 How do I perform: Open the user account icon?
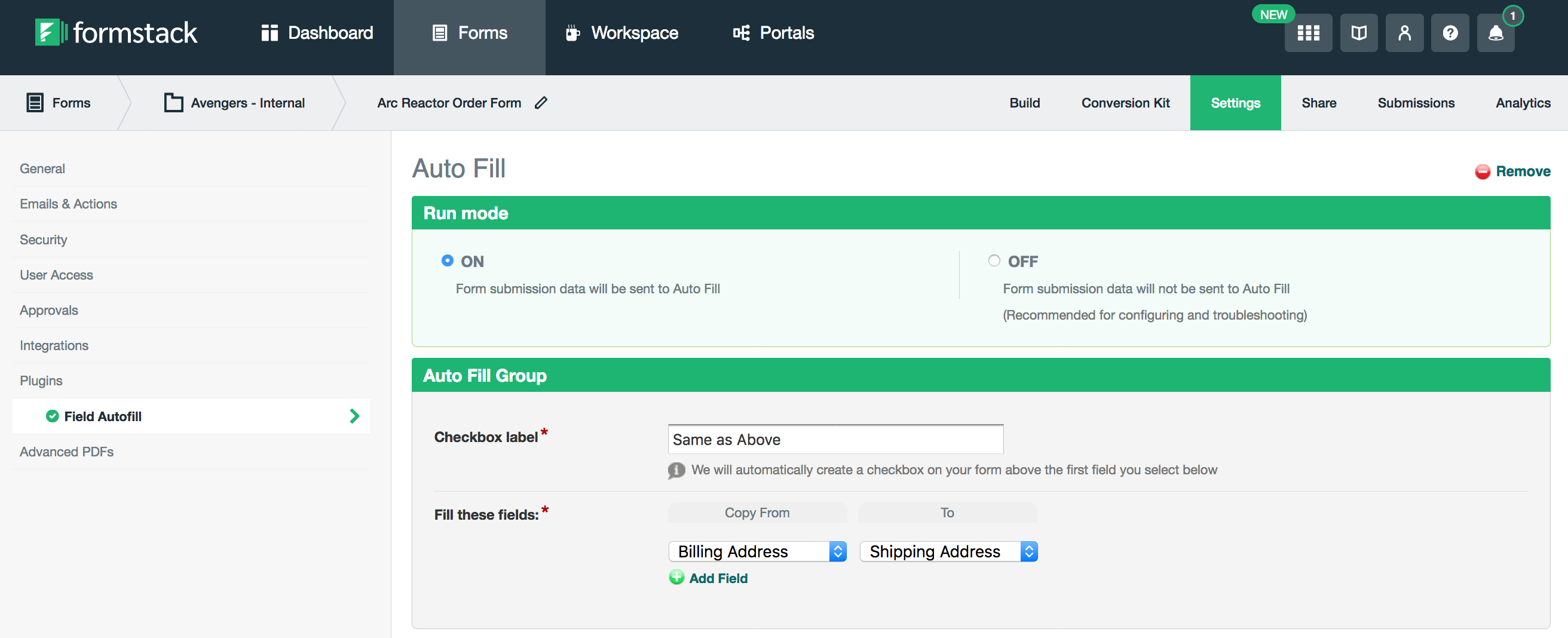(1404, 33)
